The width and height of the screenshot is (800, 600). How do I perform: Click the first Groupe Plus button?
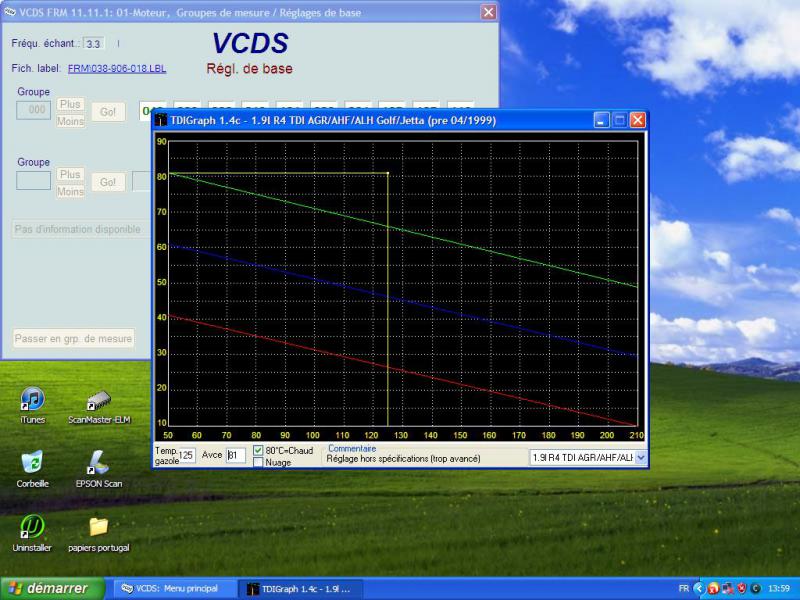[x=70, y=105]
